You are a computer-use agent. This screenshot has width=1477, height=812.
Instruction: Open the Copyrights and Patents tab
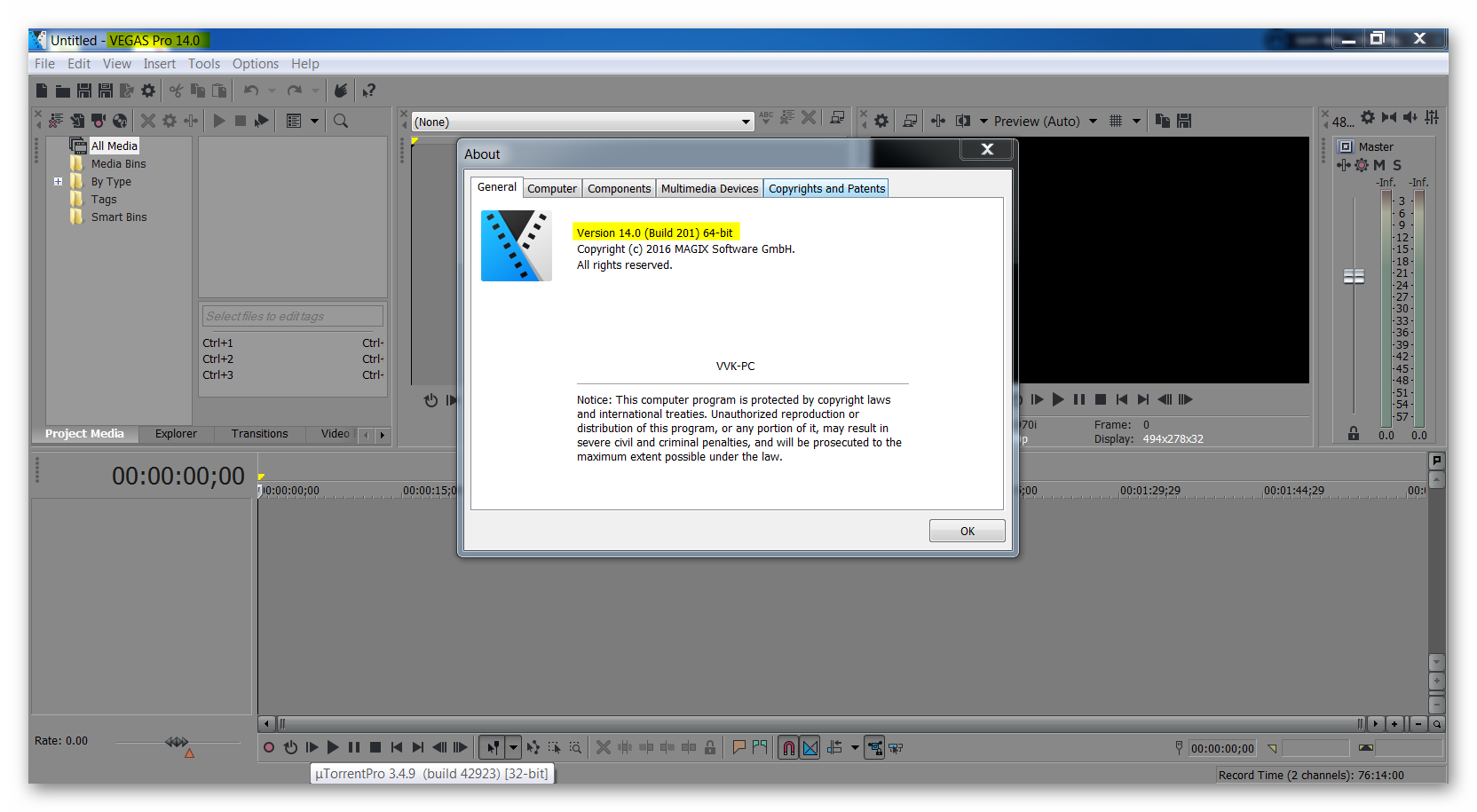(x=826, y=188)
